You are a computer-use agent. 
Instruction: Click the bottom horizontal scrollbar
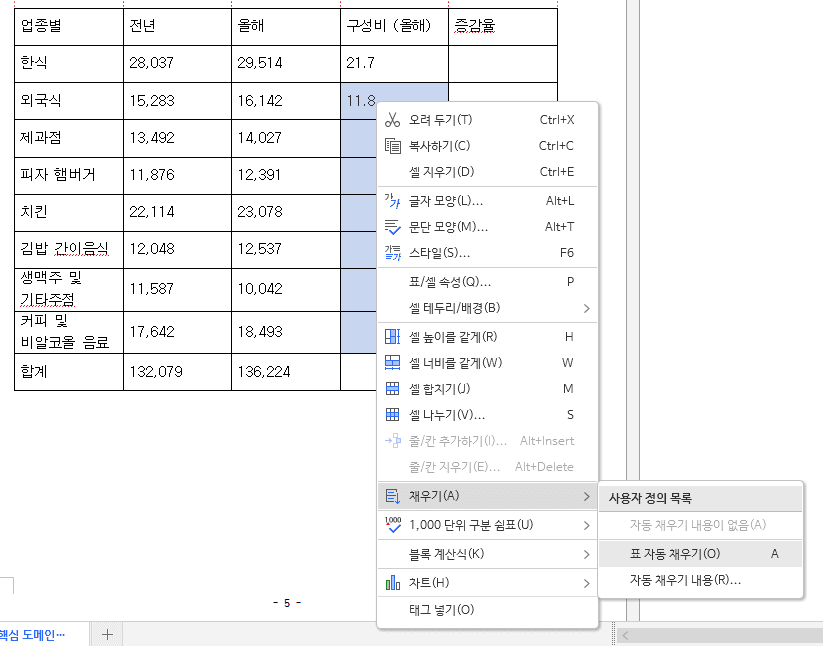tap(720, 636)
